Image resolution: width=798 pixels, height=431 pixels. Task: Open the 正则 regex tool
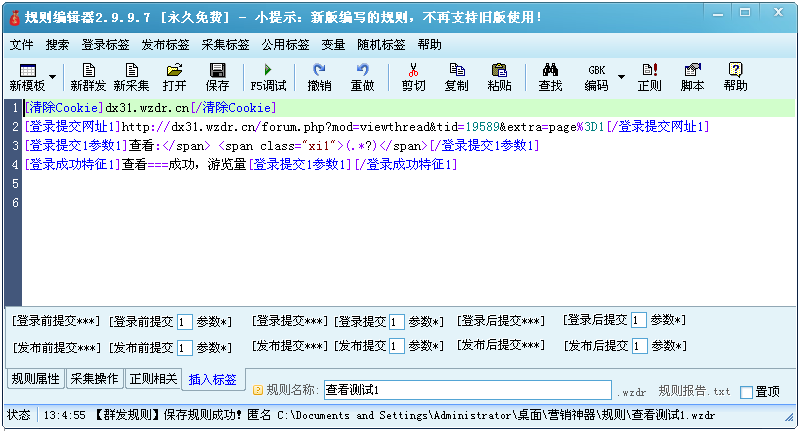coord(649,76)
